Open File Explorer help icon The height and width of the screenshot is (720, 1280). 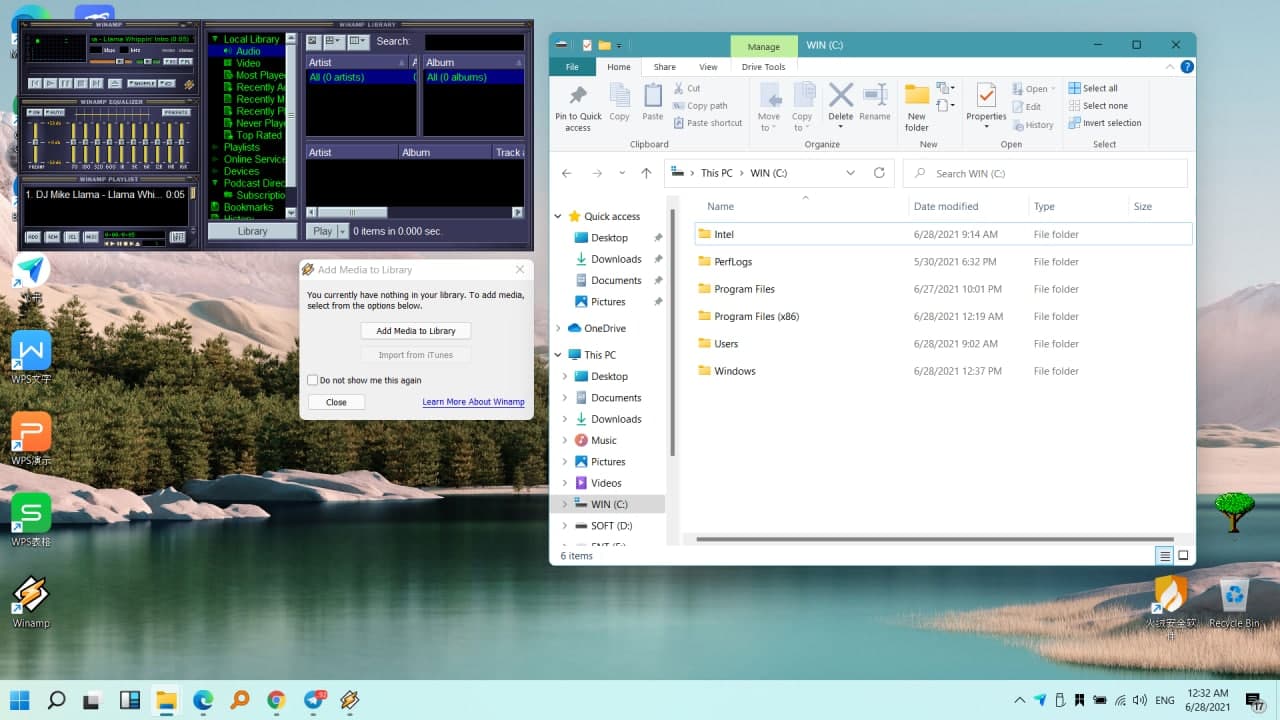pos(1187,67)
